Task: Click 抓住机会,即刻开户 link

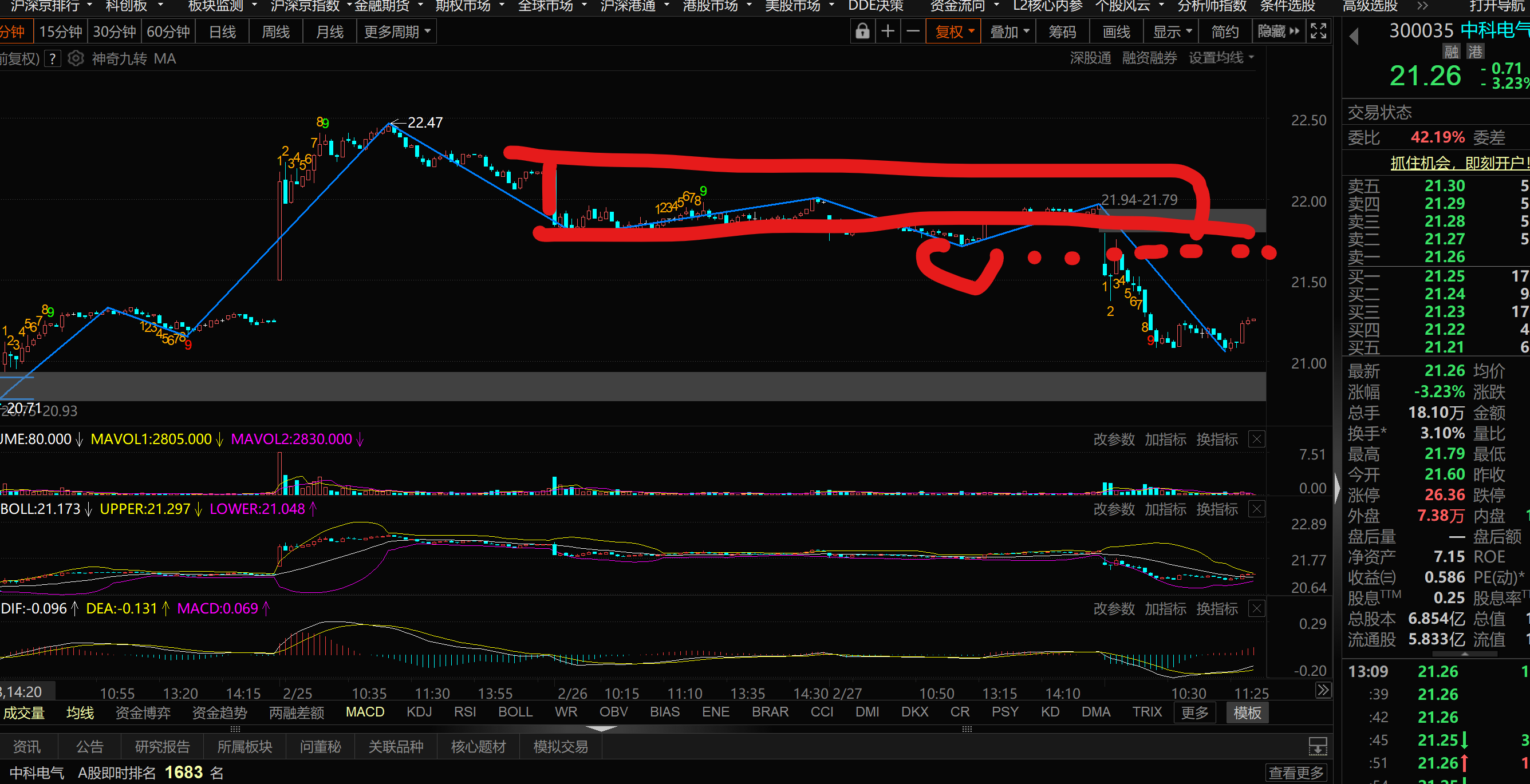Action: [1459, 163]
